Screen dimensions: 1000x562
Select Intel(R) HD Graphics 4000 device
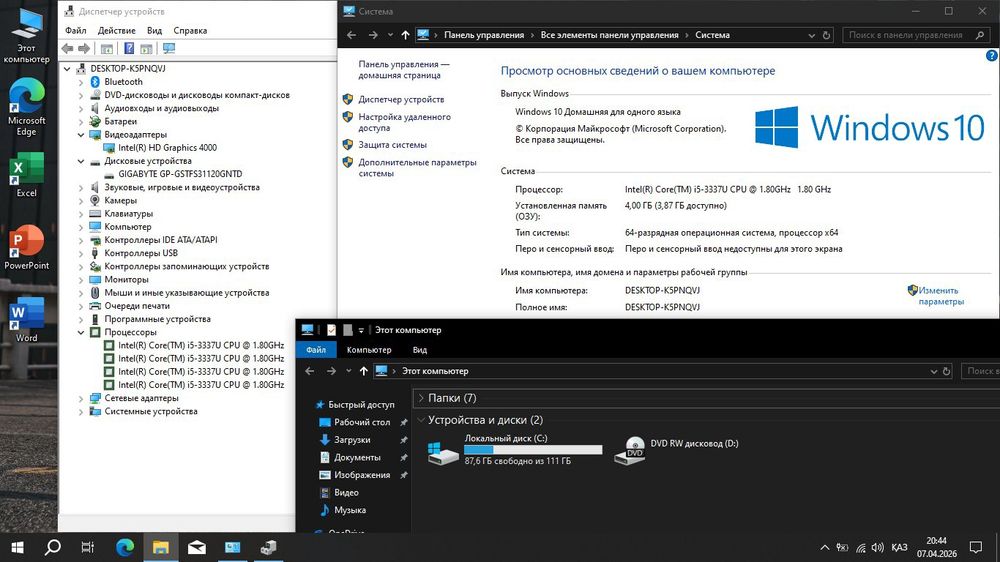click(167, 148)
